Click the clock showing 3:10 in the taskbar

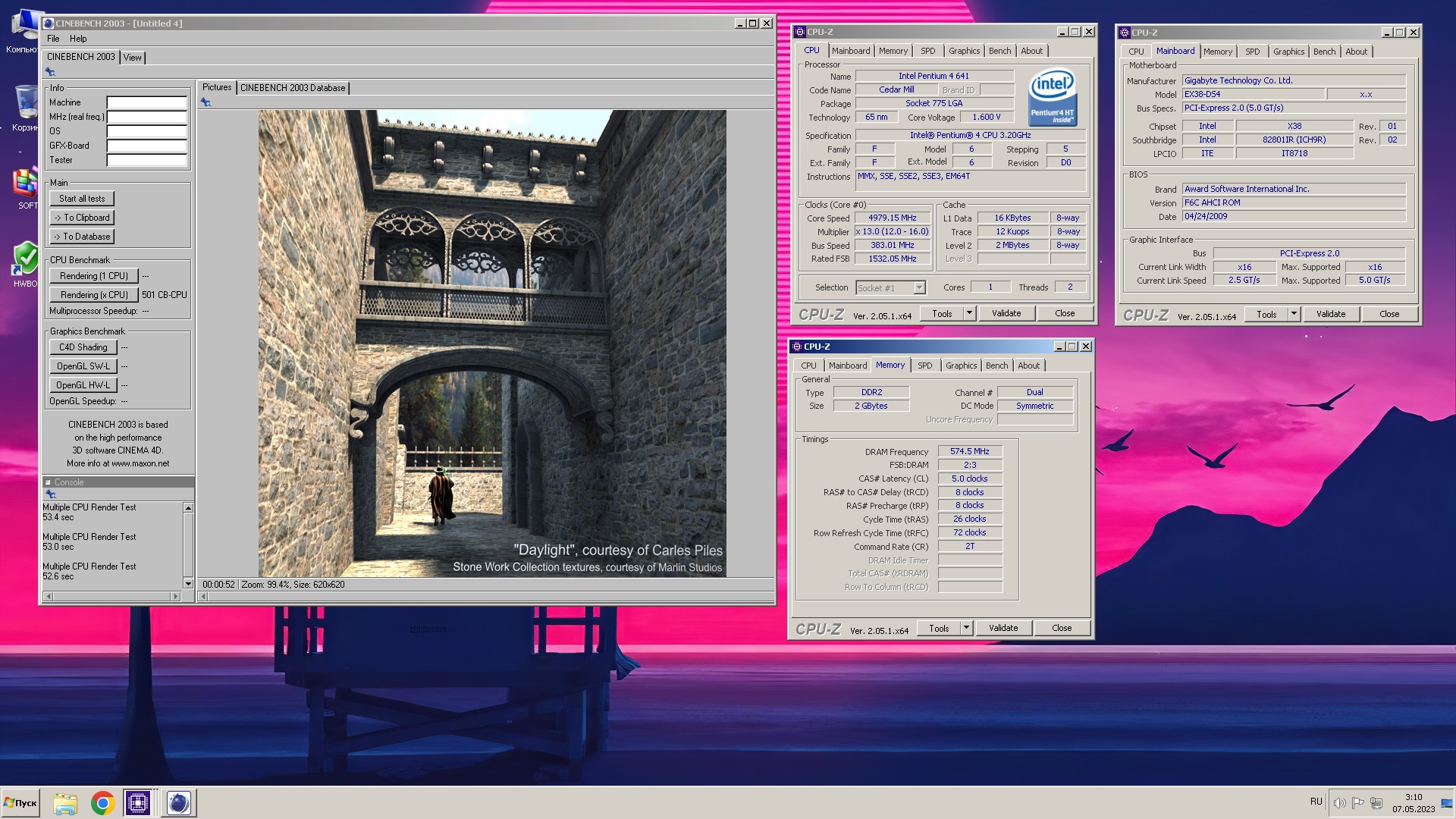click(x=1414, y=797)
